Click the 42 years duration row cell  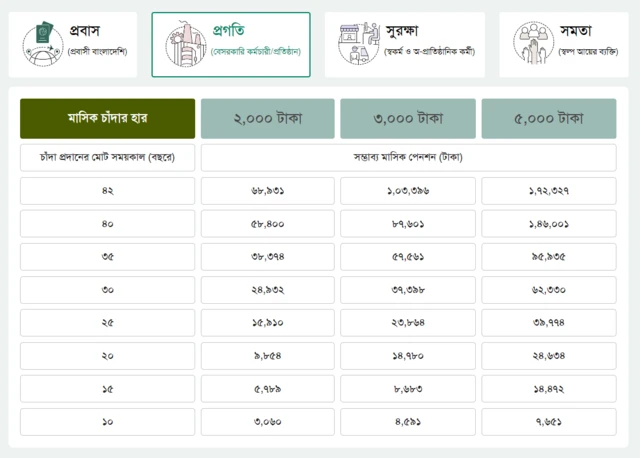coord(107,190)
